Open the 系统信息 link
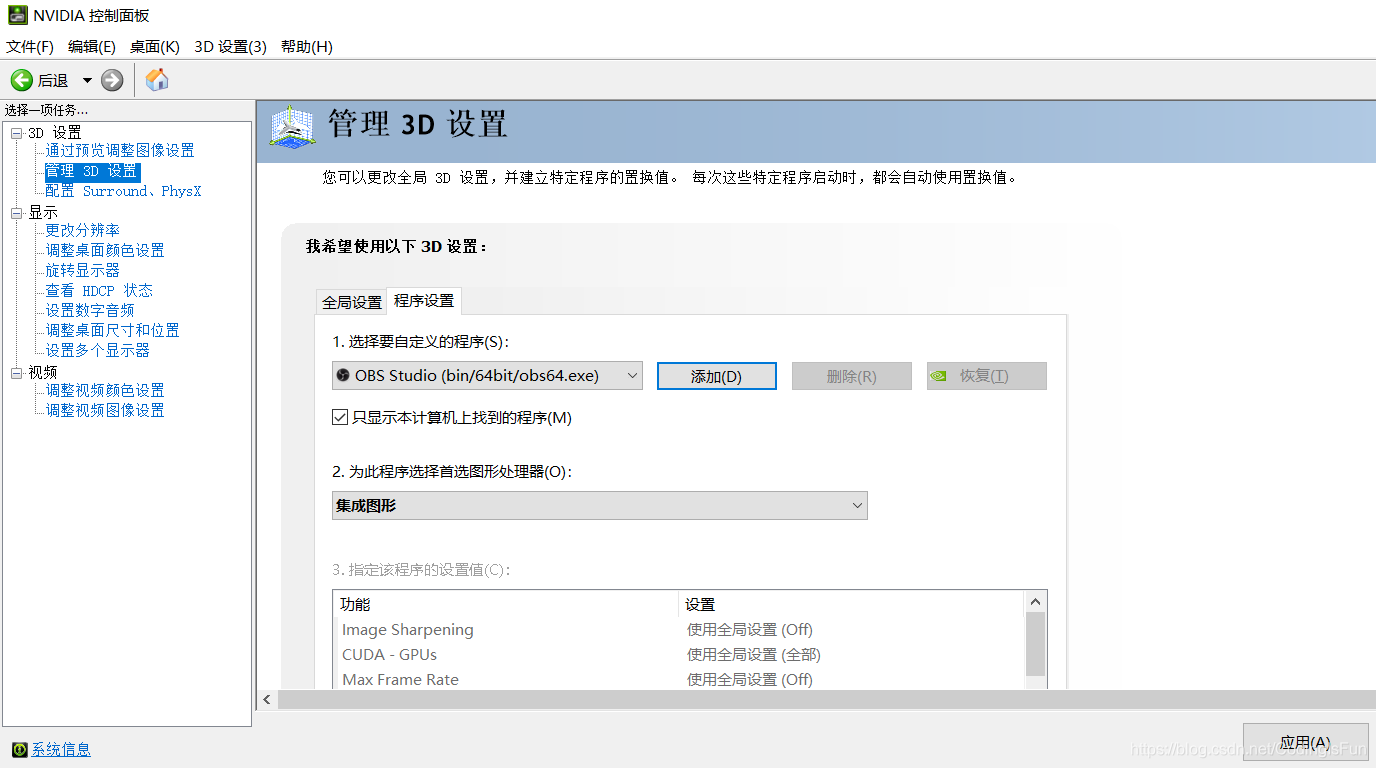The width and height of the screenshot is (1376, 768). (61, 749)
